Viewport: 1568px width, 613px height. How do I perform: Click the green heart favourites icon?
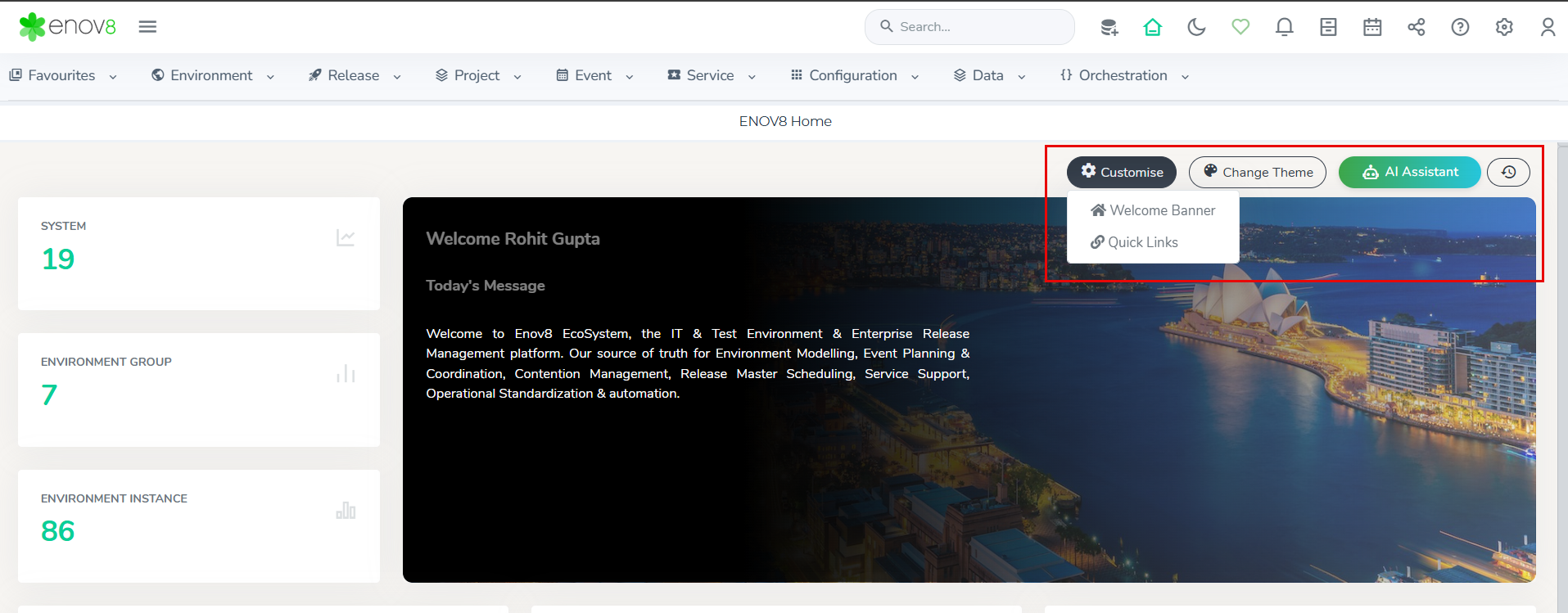tap(1240, 27)
